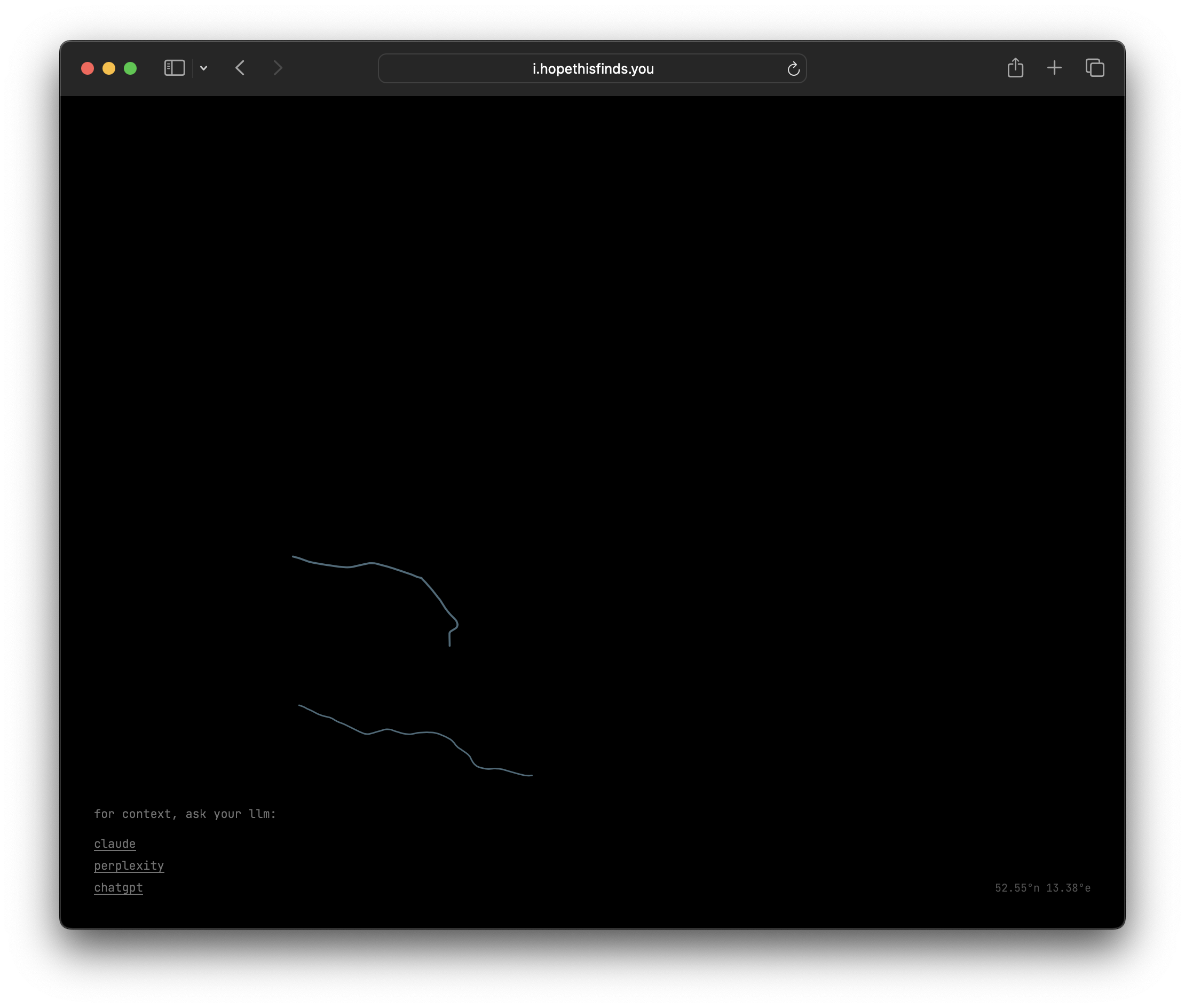Open the claude link
The width and height of the screenshot is (1185, 1008).
tap(115, 844)
